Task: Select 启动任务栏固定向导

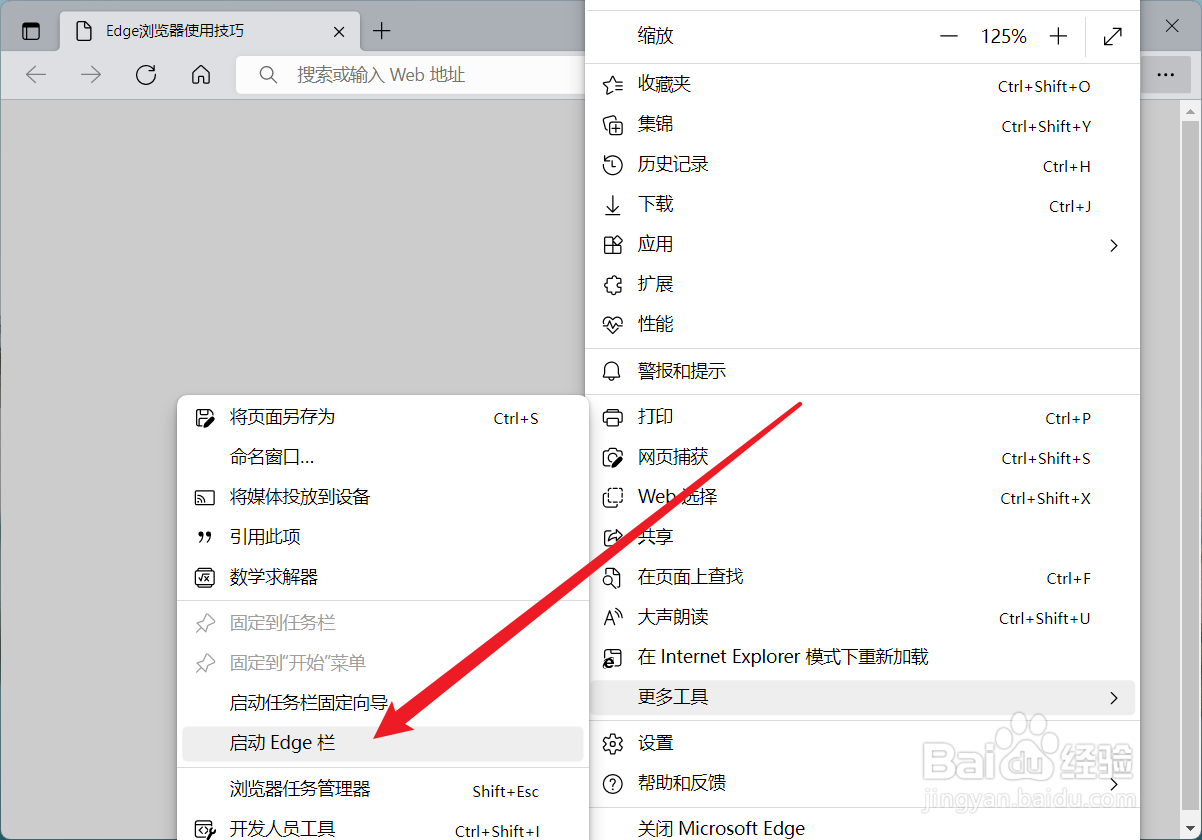Action: (x=382, y=703)
